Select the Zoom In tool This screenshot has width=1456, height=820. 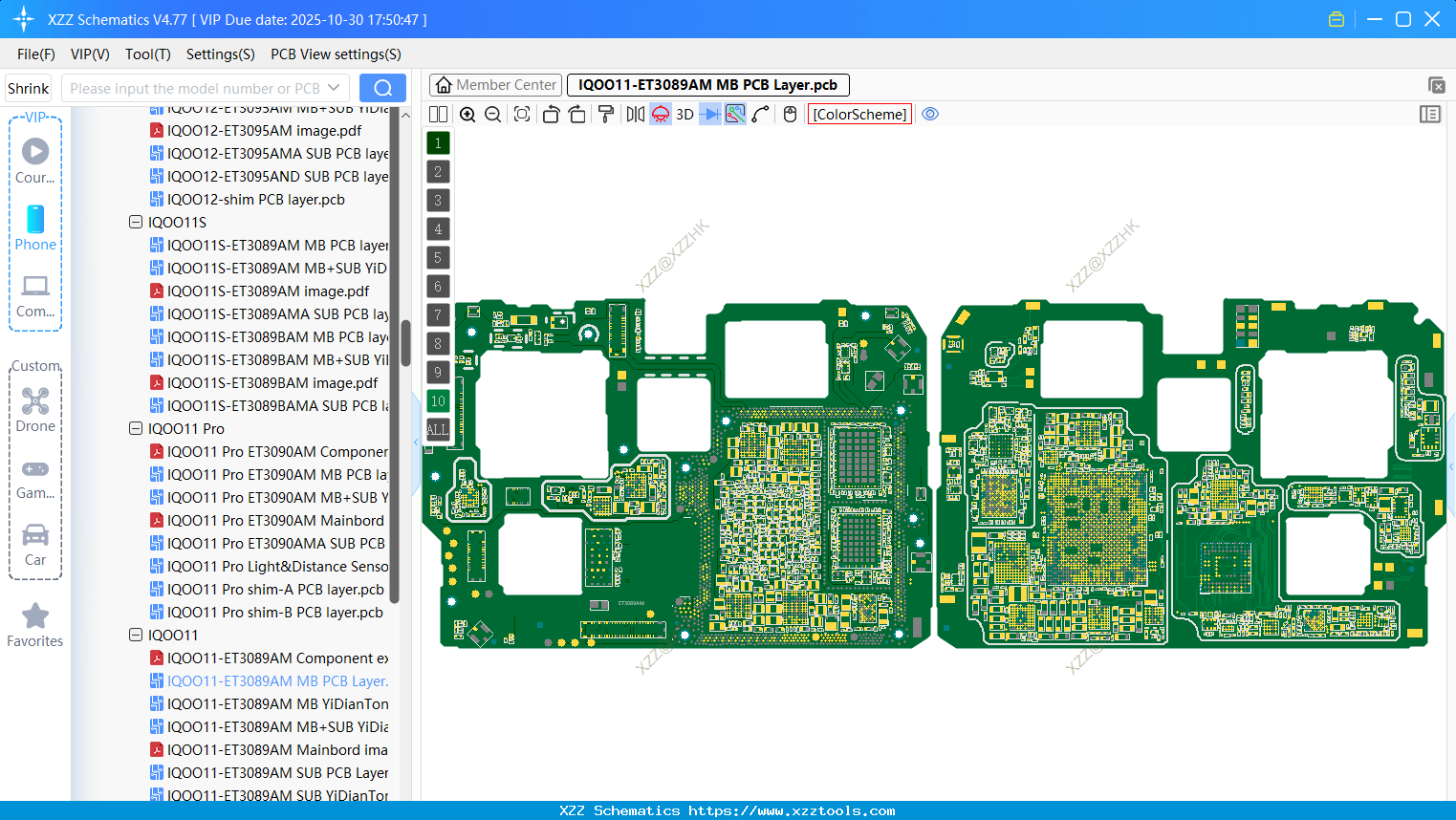tap(467, 114)
